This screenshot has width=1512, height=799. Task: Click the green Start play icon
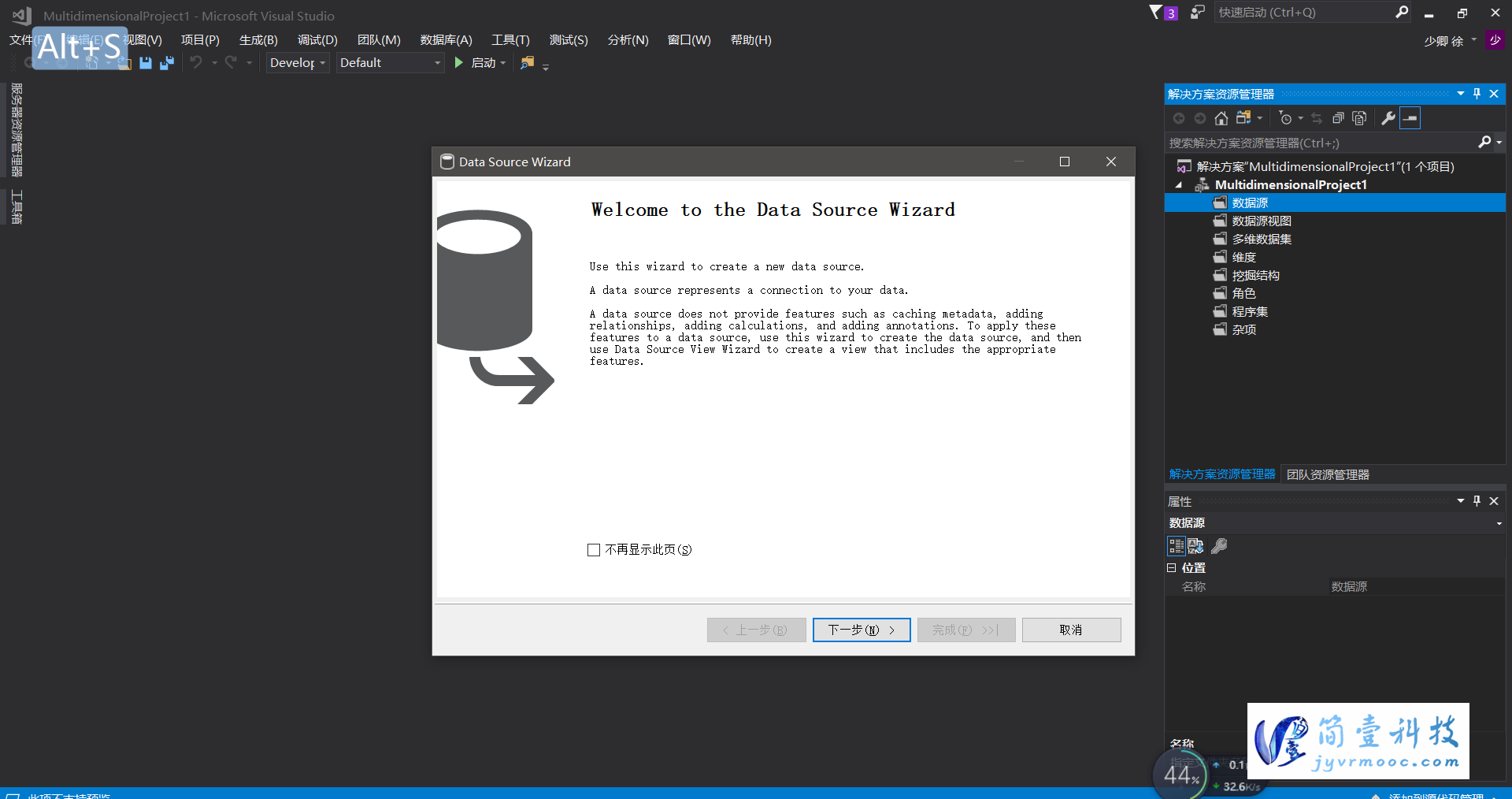(x=459, y=62)
